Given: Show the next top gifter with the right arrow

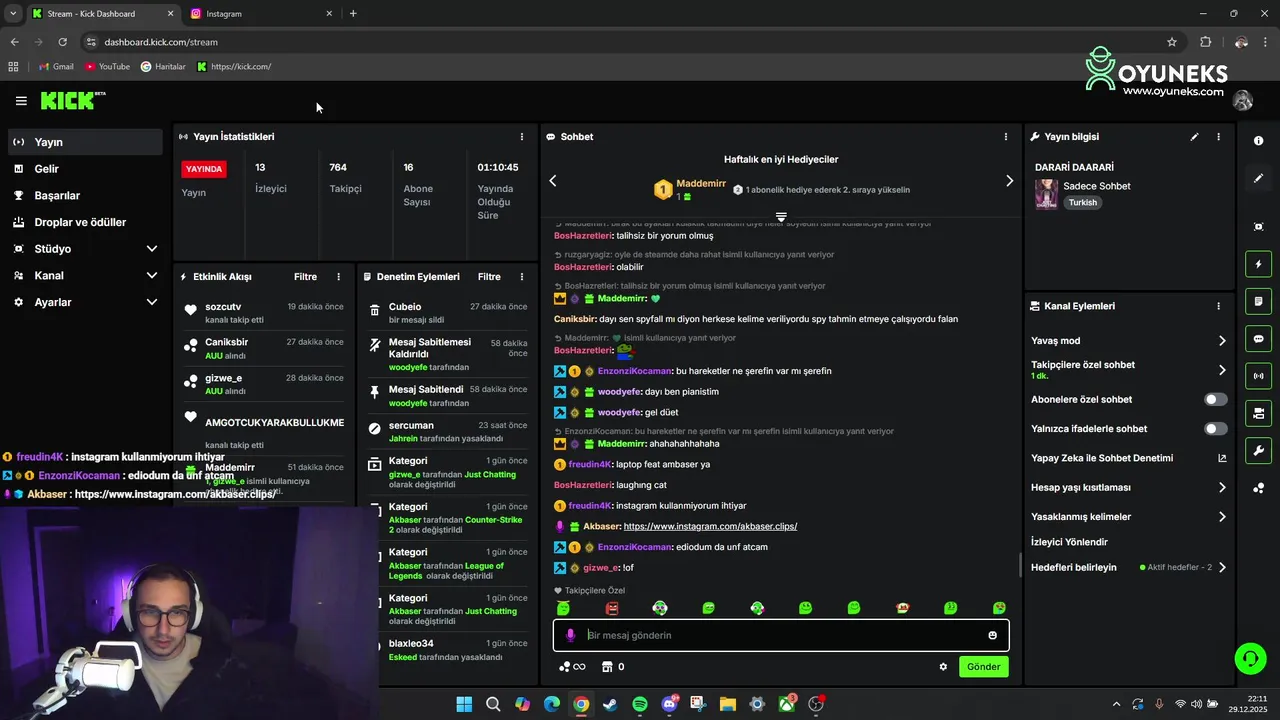Looking at the screenshot, I should click(x=1009, y=181).
